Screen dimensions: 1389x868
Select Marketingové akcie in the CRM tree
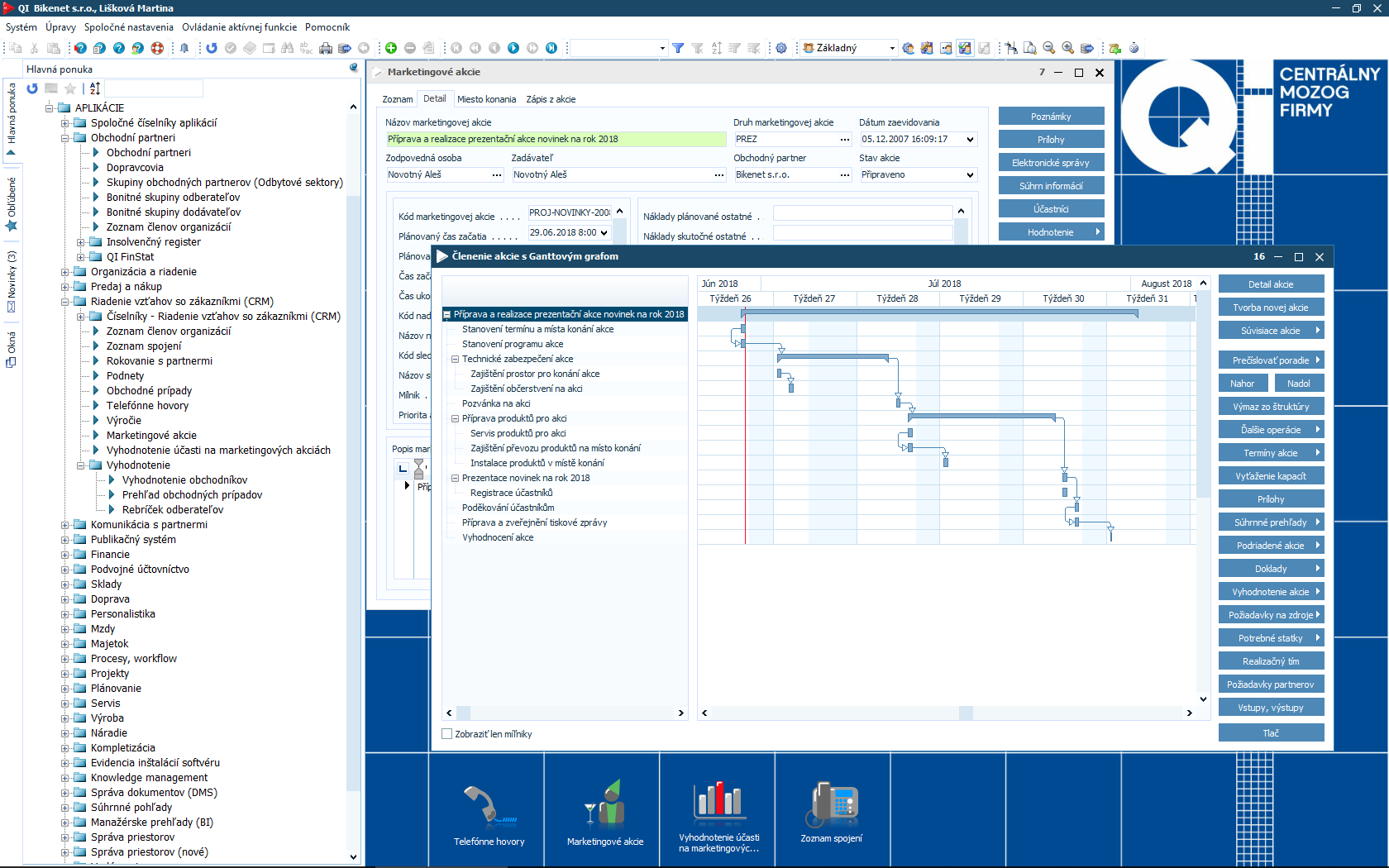(151, 436)
